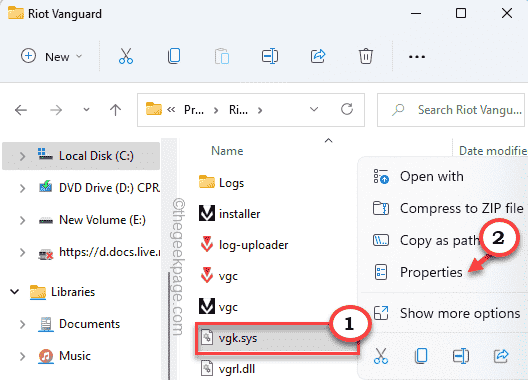The width and height of the screenshot is (528, 380).
Task: Open the Logs folder
Action: 221,183
